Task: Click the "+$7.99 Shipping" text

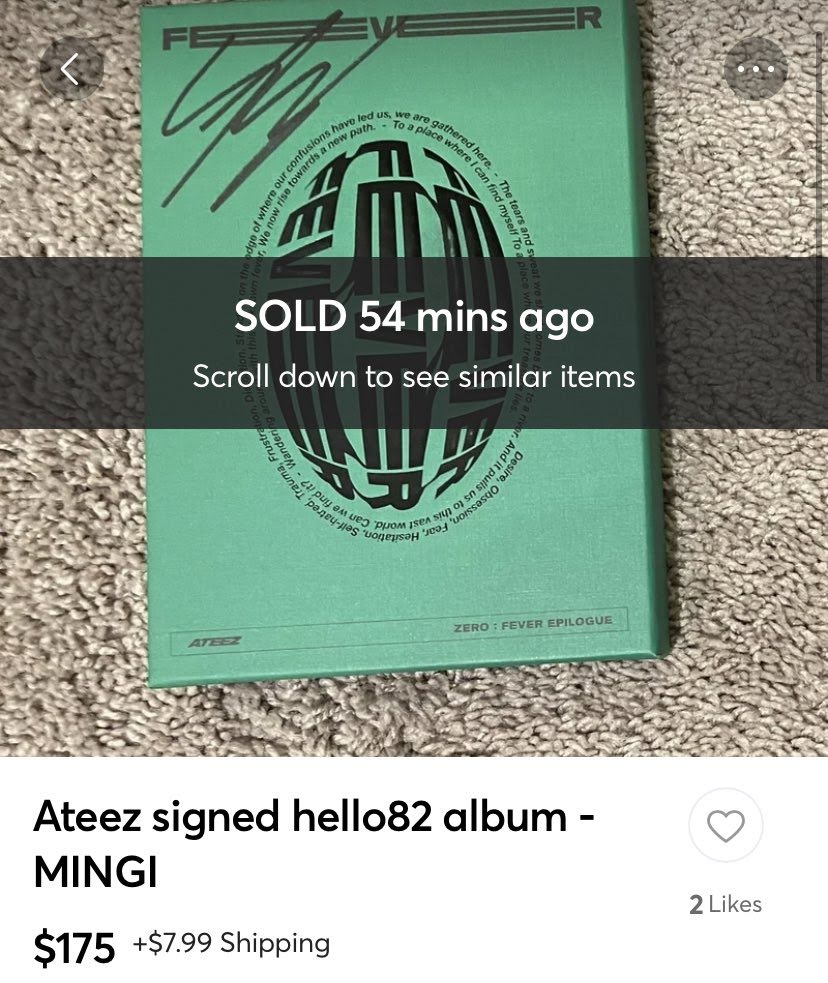Action: click(231, 942)
